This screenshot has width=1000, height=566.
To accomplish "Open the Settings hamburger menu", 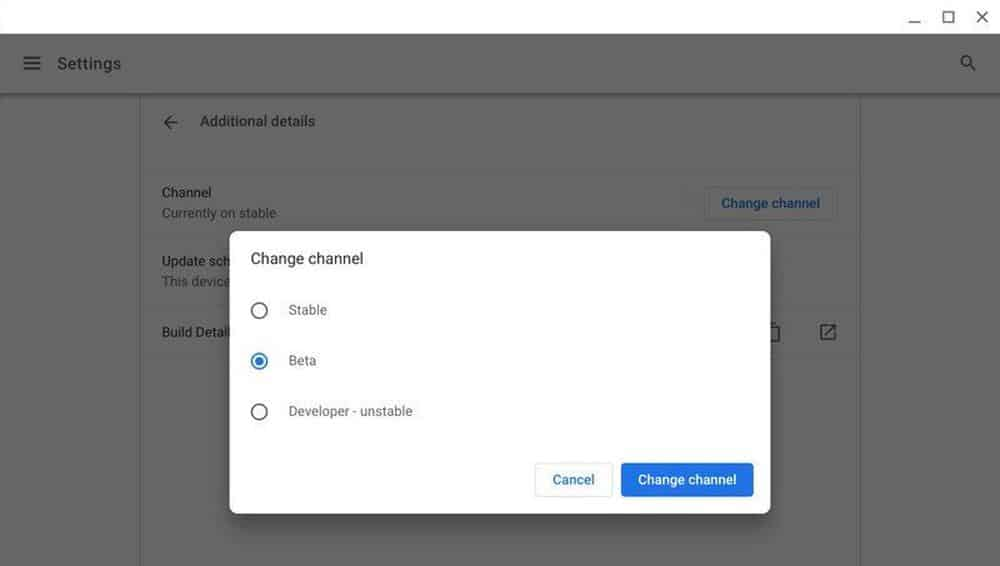I will 32,63.
